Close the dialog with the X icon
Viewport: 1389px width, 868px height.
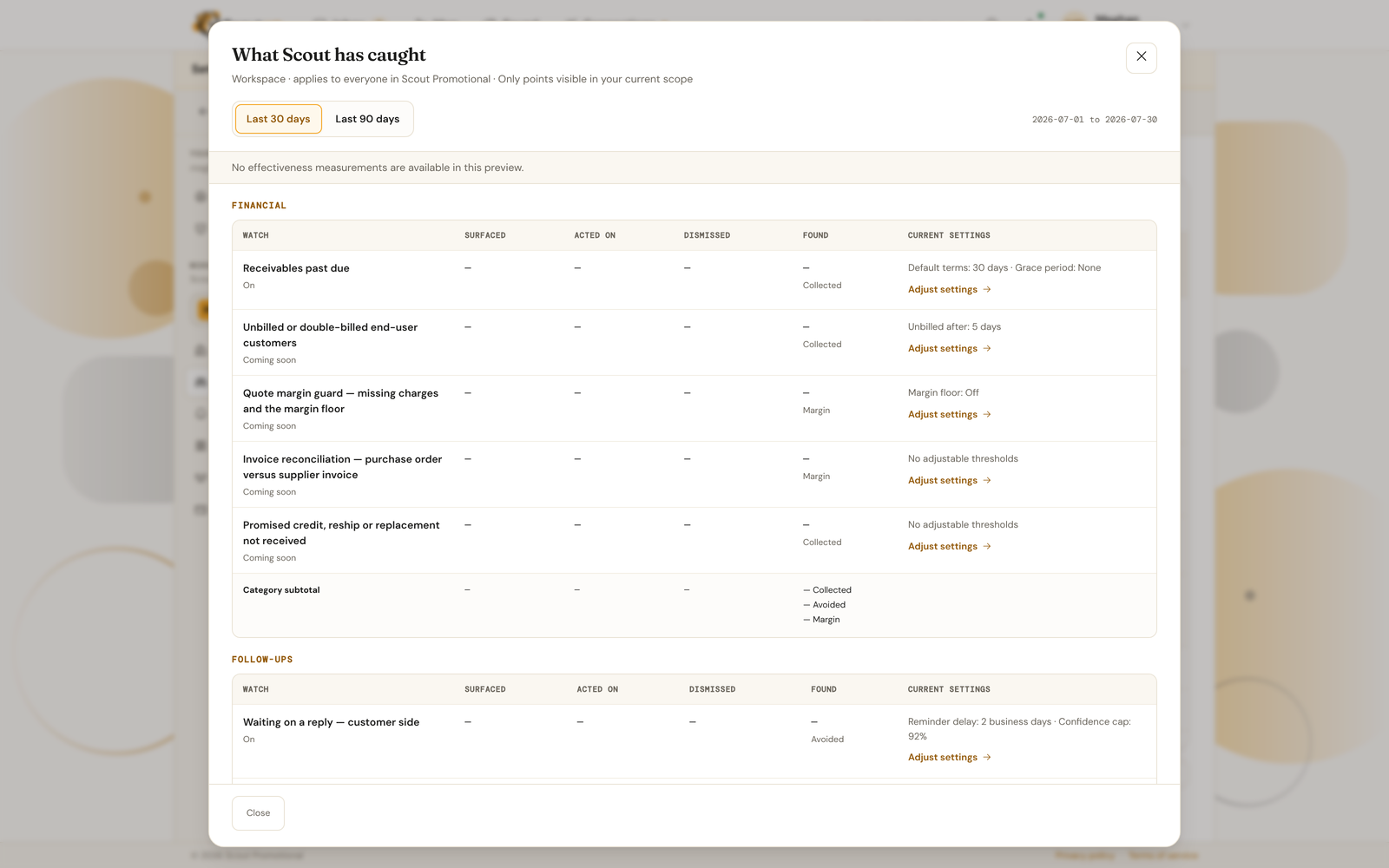click(x=1141, y=57)
